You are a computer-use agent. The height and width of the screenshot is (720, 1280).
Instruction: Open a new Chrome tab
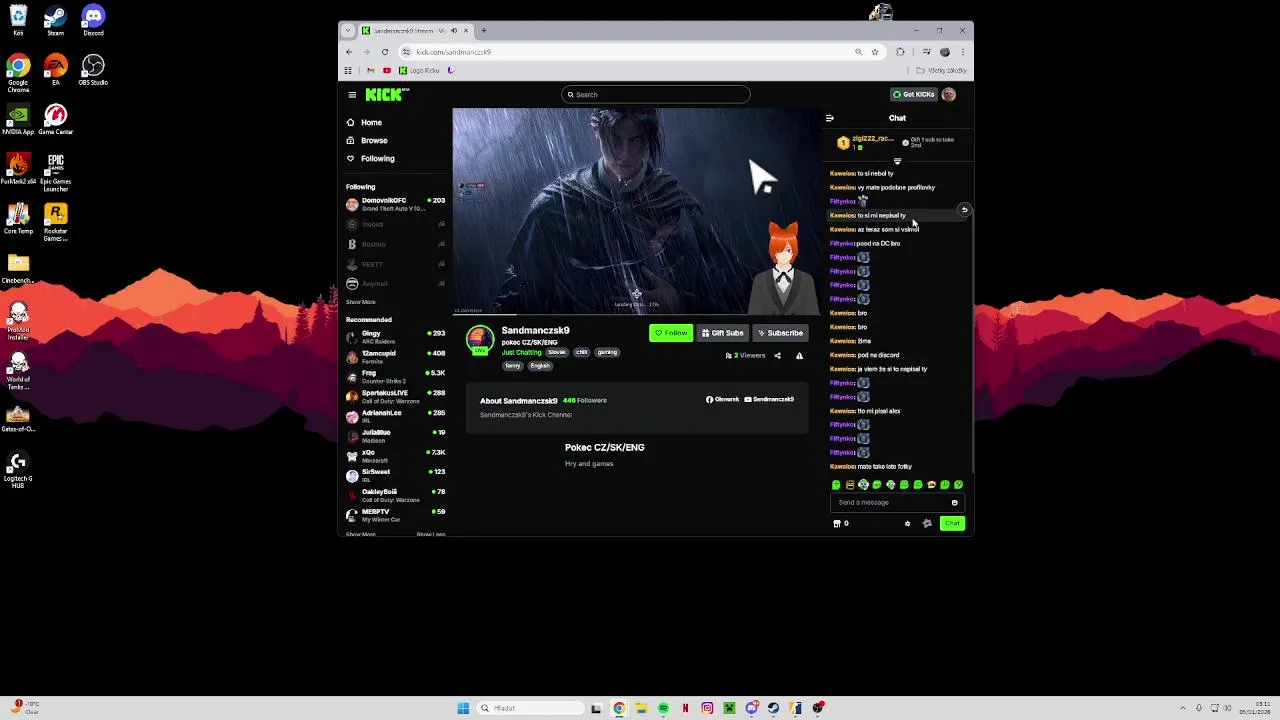click(484, 31)
